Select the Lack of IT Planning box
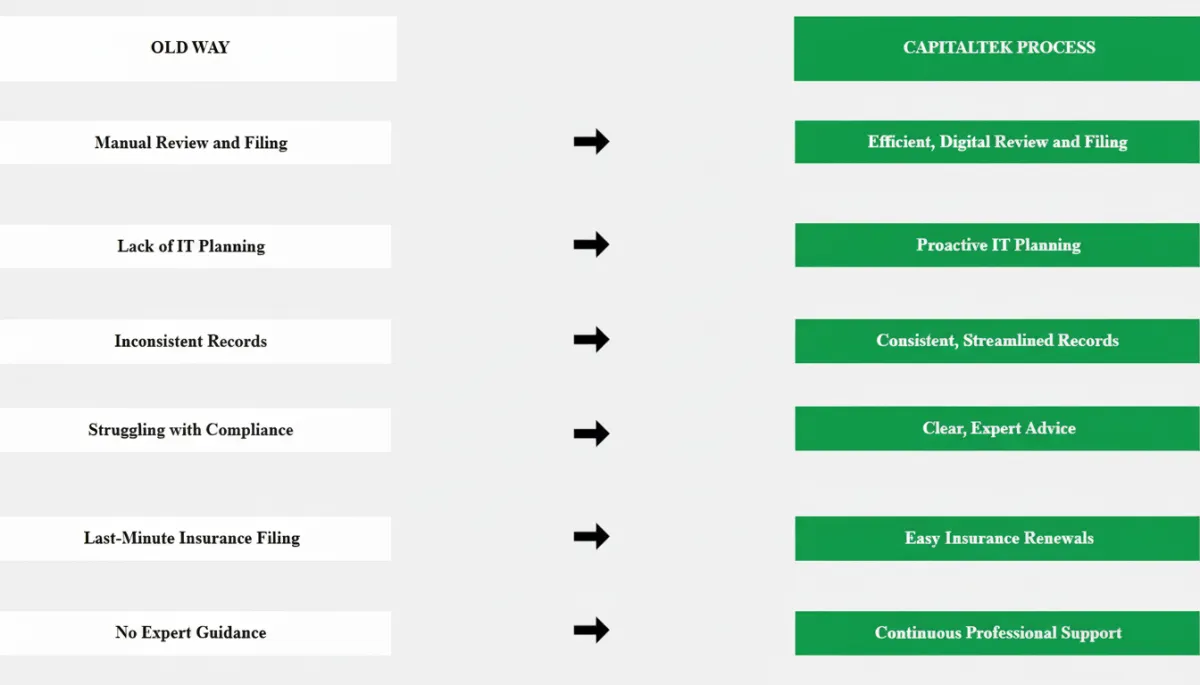The height and width of the screenshot is (685, 1200). [194, 246]
